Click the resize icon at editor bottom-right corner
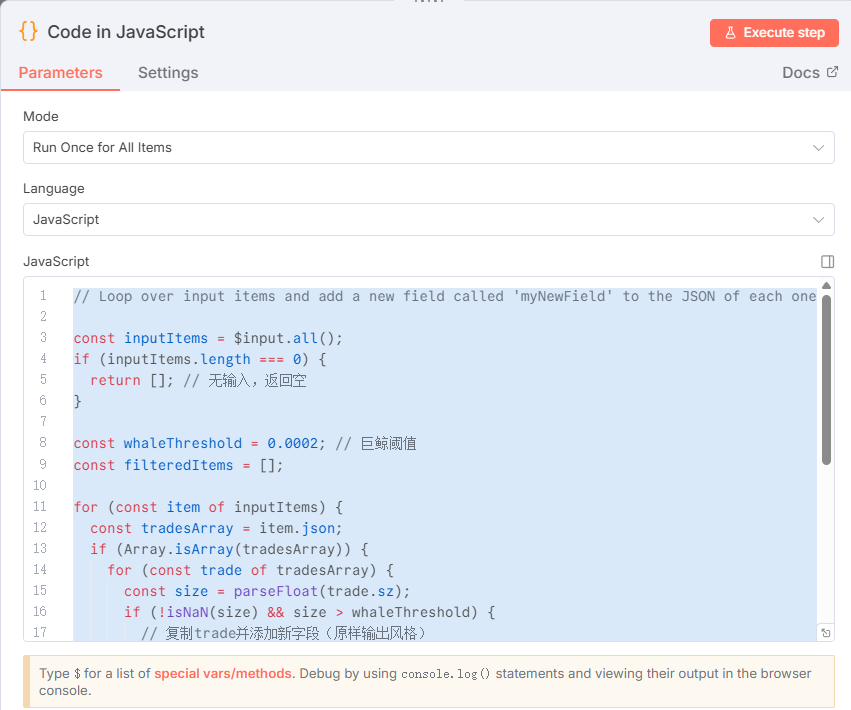The image size is (851, 710). (825, 633)
